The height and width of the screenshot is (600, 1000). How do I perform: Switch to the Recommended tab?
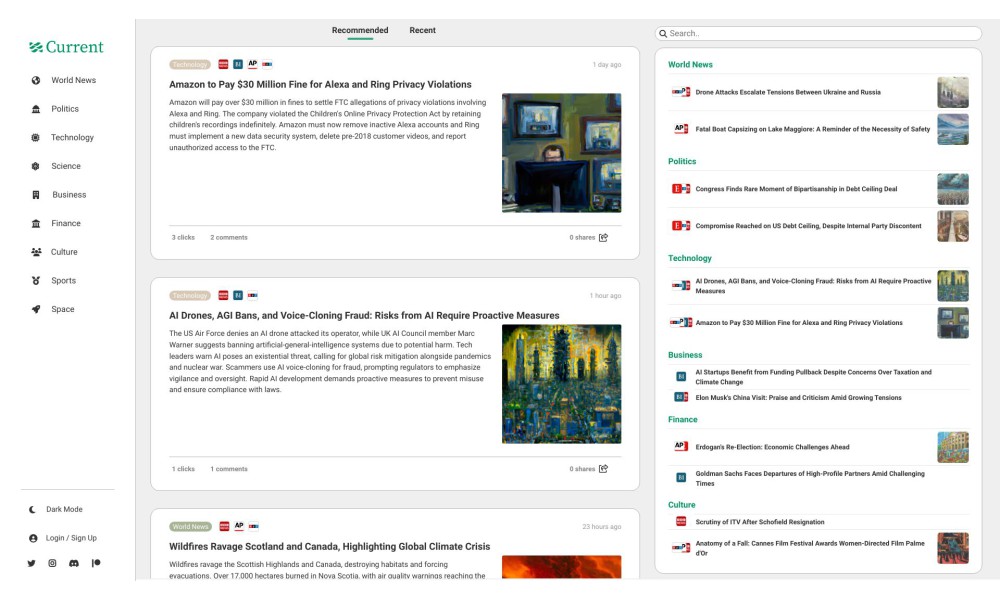point(360,31)
